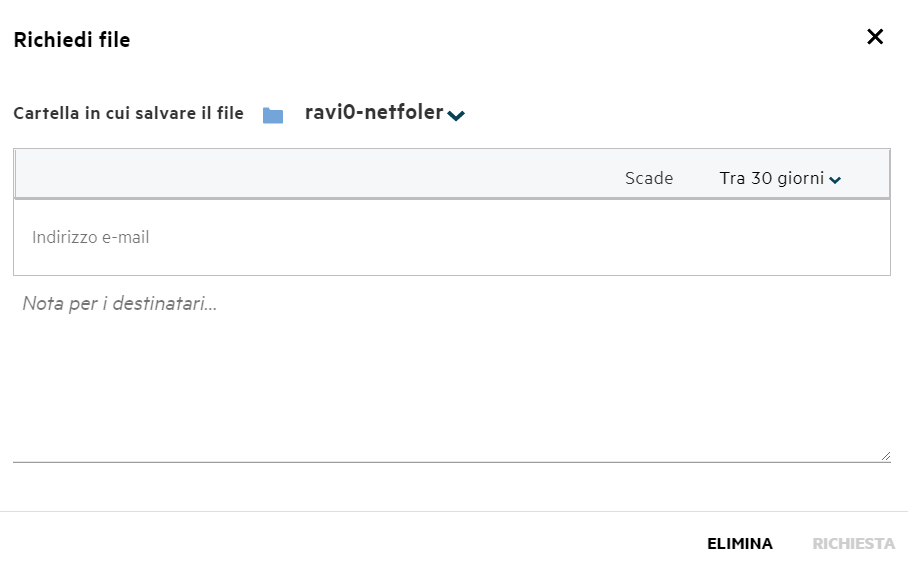908x564 pixels.
Task: Click the Richiedi file dialog title
Action: click(72, 40)
